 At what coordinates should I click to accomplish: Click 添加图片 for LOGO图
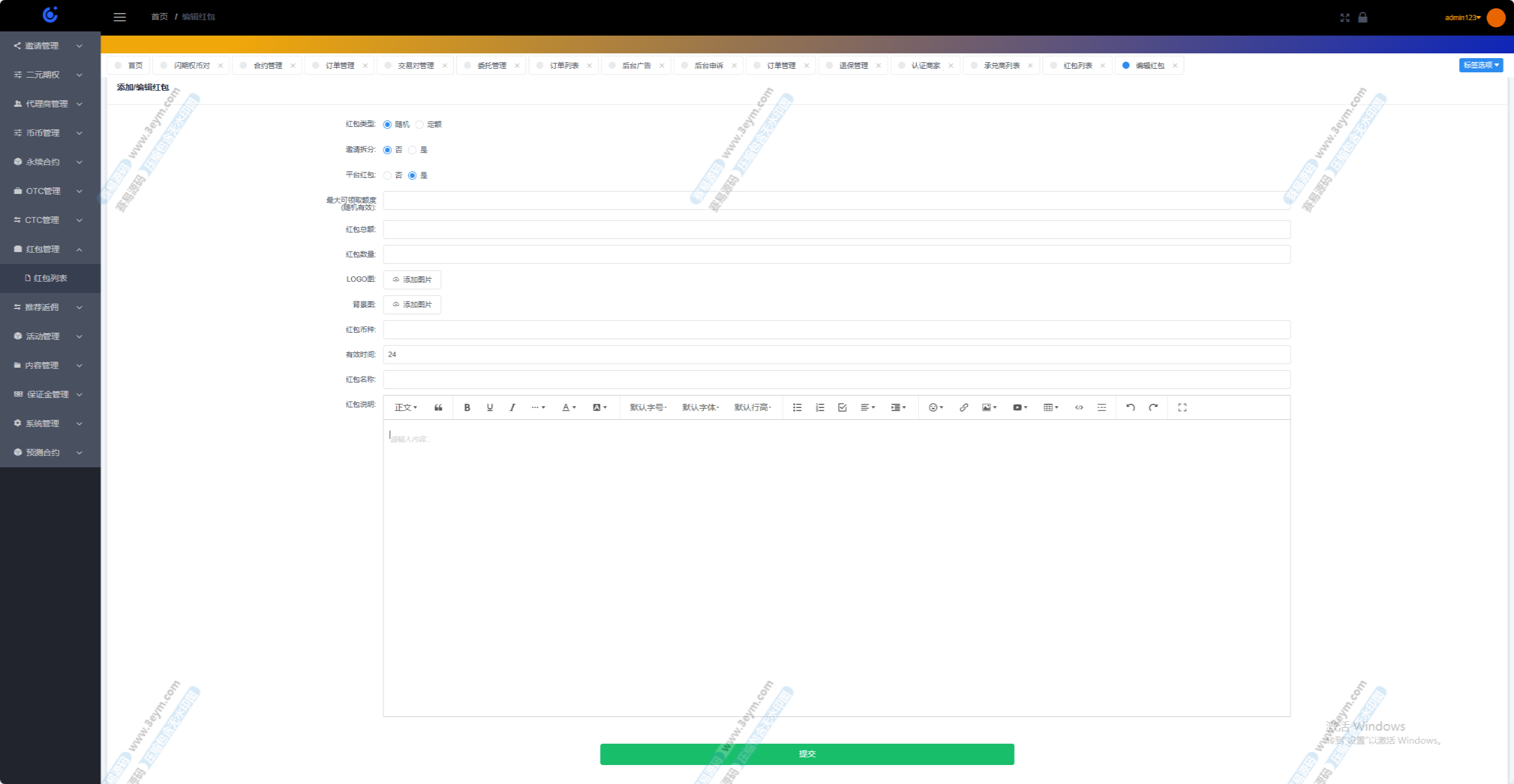(412, 280)
